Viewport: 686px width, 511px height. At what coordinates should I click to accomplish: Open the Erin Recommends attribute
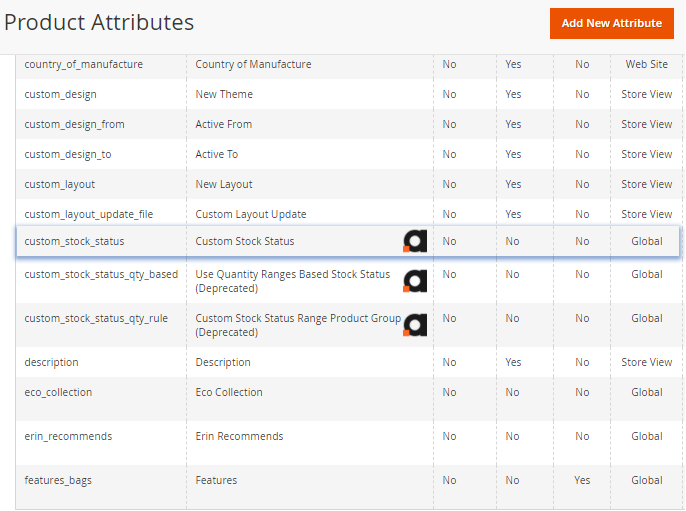239,436
